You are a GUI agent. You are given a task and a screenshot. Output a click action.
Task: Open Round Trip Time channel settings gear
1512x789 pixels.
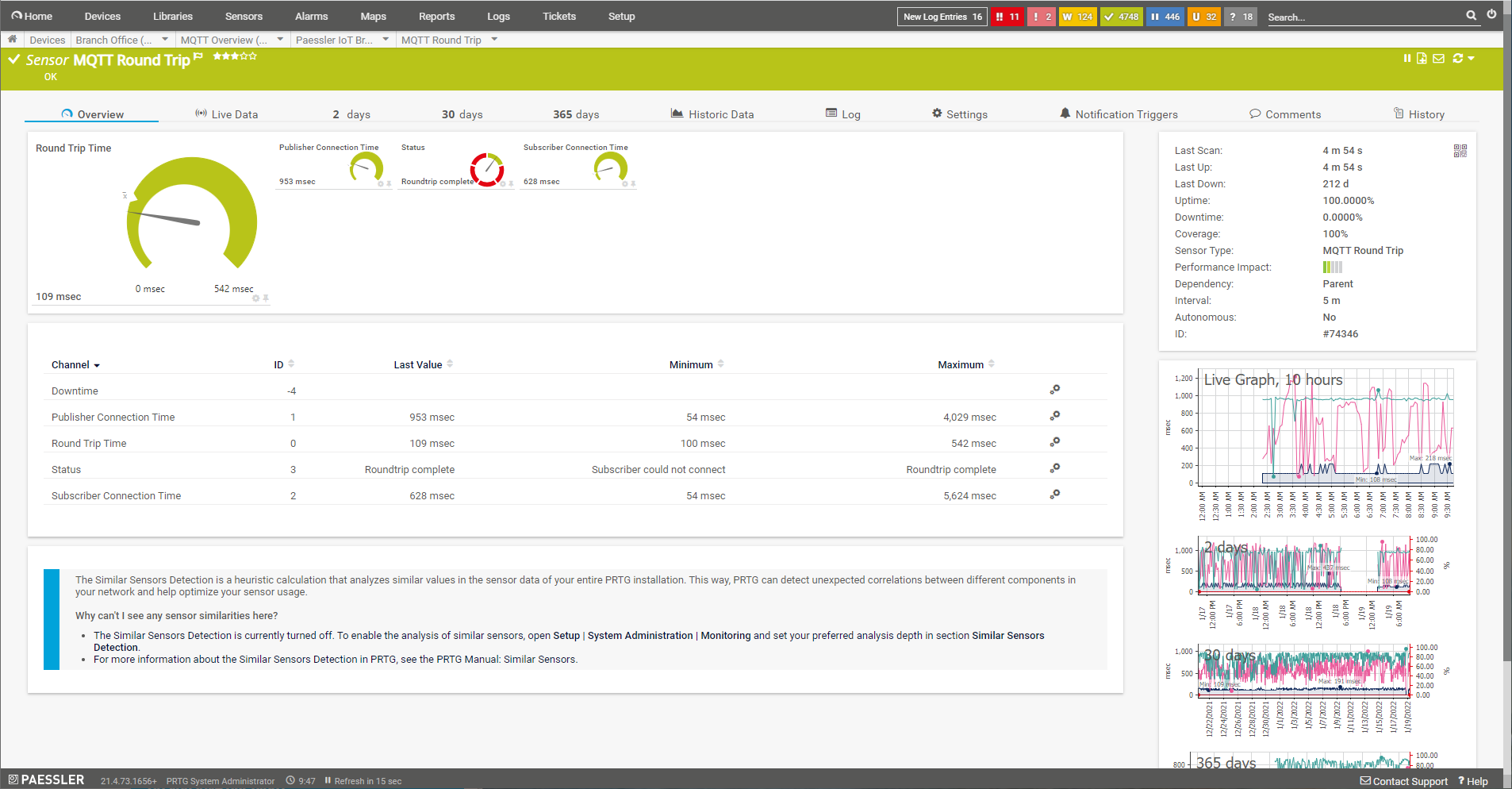1054,442
